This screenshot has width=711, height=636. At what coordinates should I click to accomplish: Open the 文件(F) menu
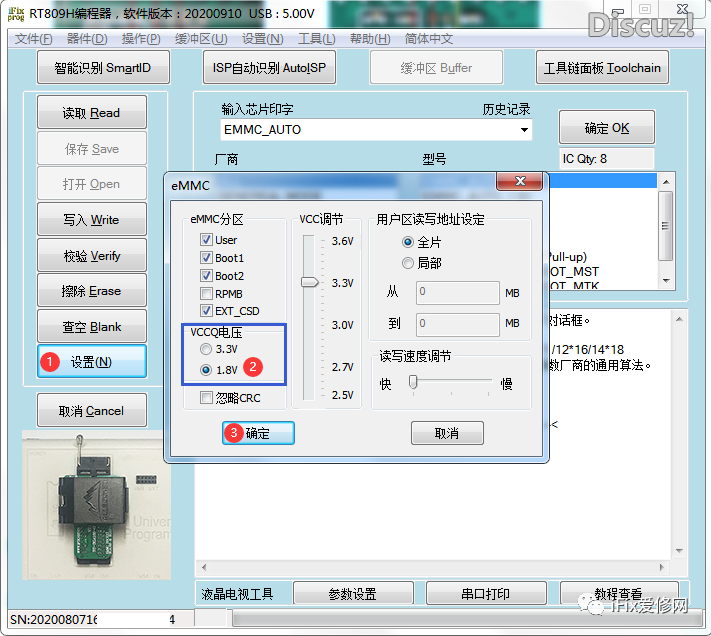pos(34,39)
